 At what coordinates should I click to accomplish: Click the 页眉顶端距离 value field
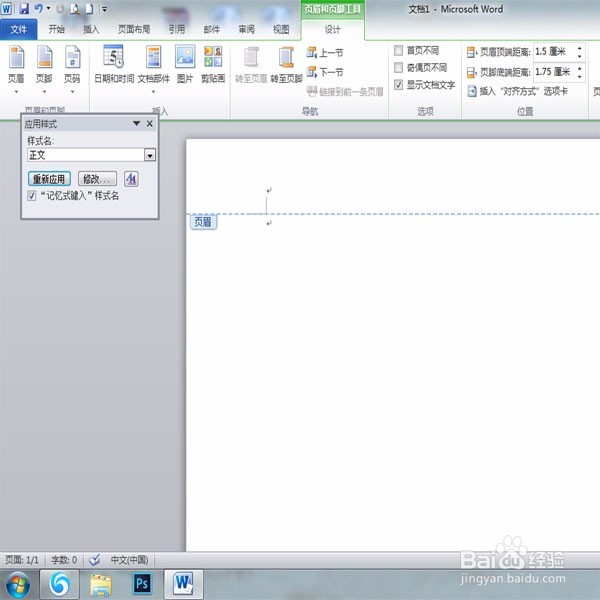pos(554,52)
